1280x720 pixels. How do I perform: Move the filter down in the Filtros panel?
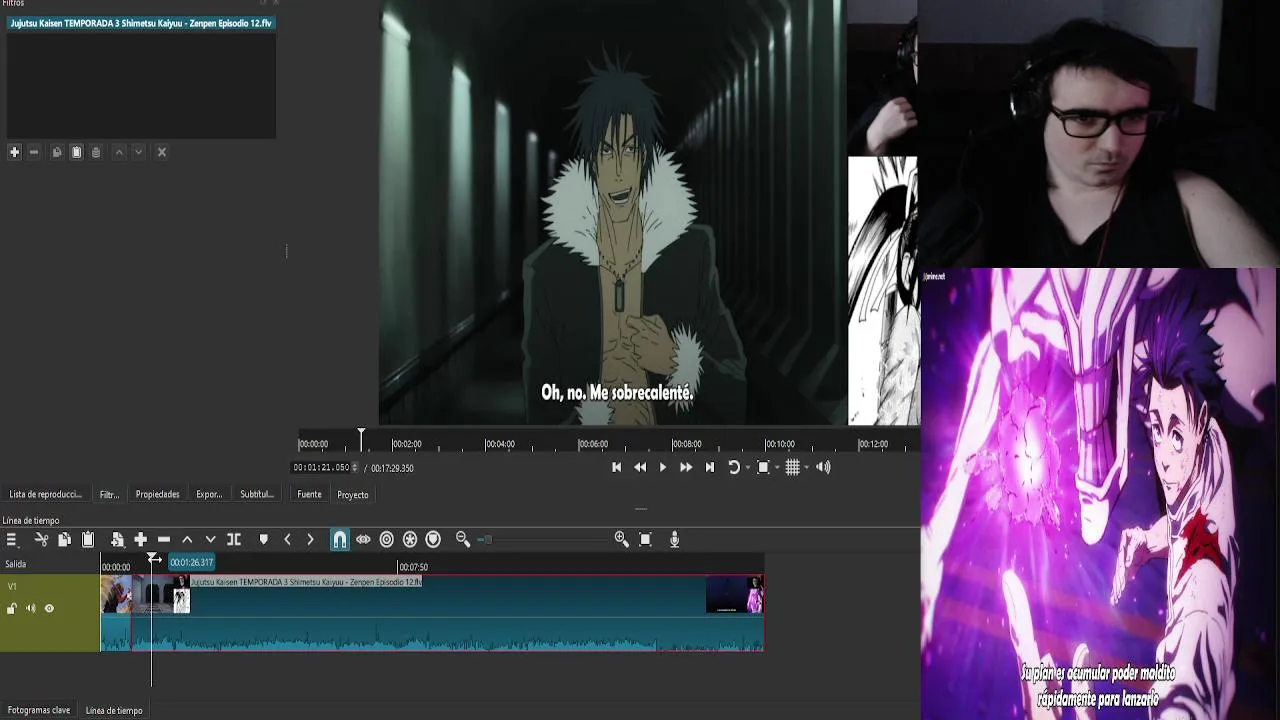[139, 152]
